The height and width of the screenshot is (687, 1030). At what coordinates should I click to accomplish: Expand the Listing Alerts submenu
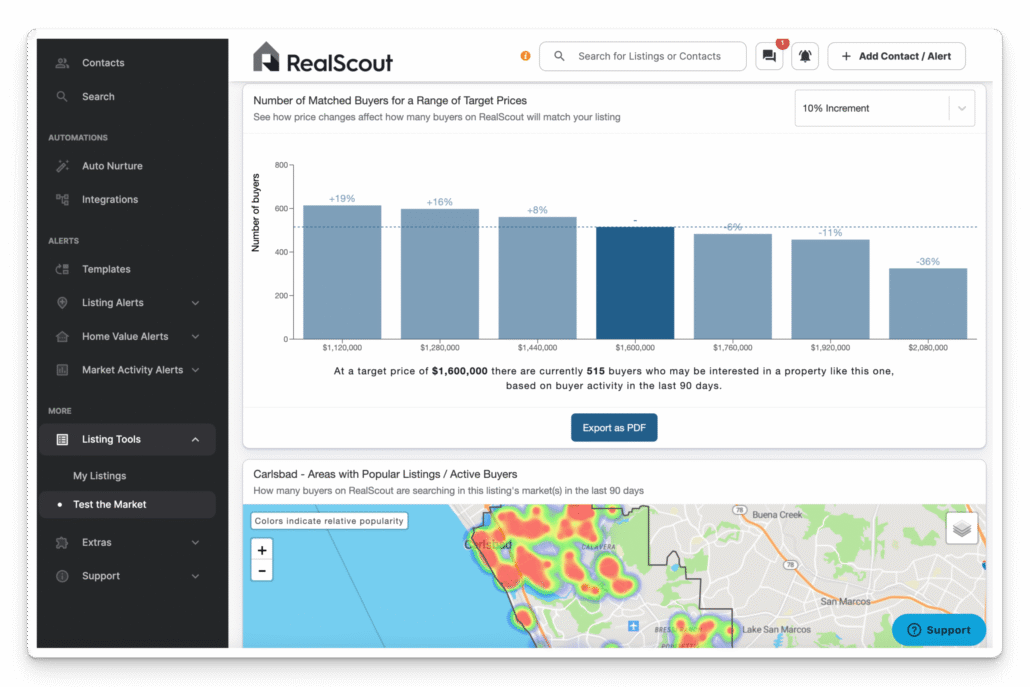pyautogui.click(x=195, y=303)
